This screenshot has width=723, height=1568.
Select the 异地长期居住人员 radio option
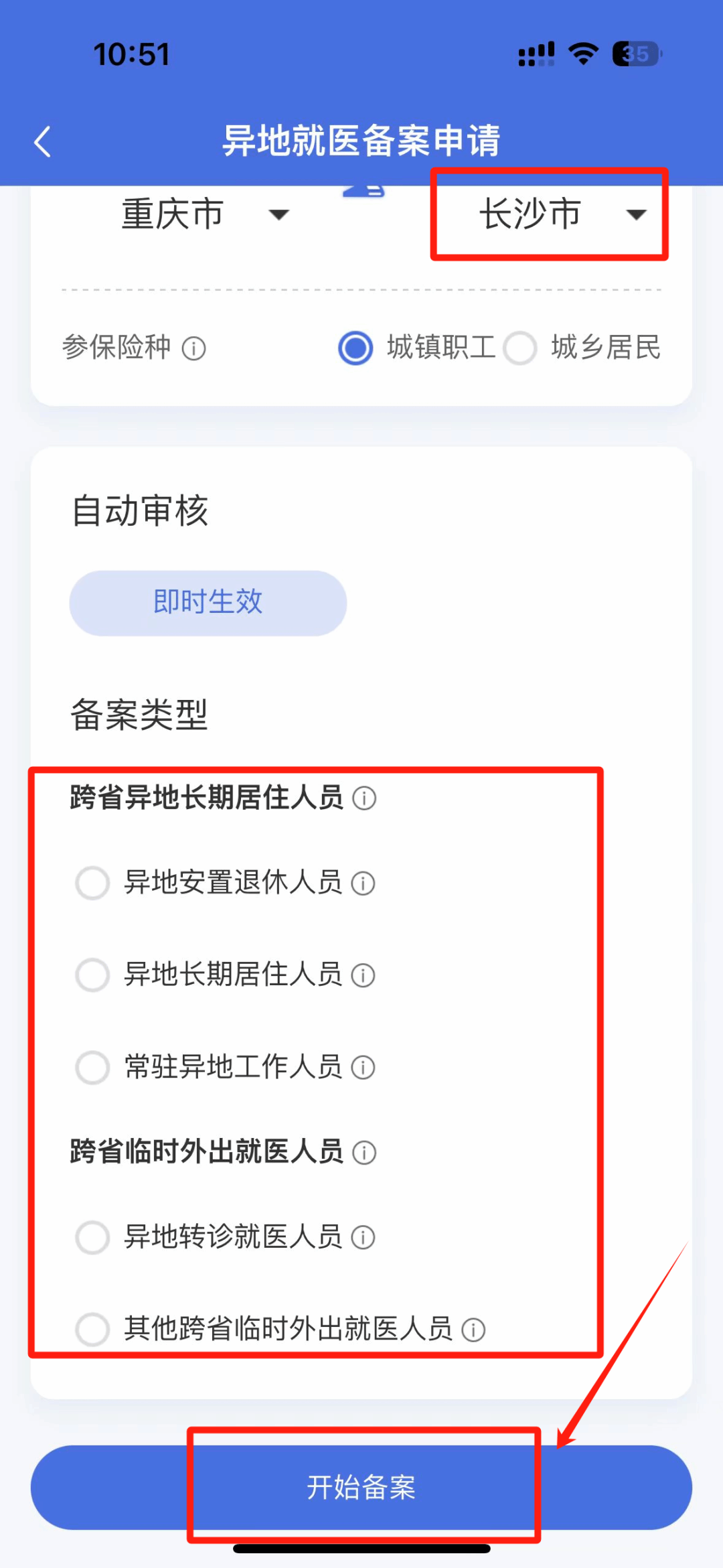click(x=92, y=975)
